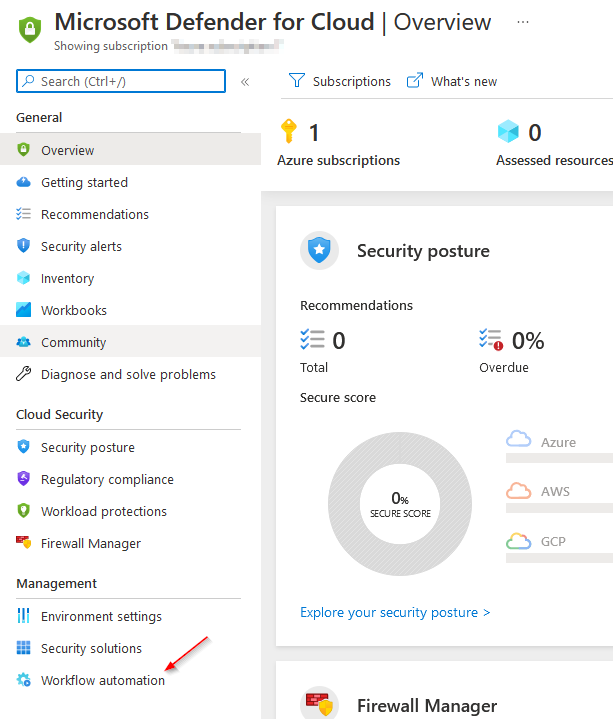Click the AWS cloud icon
This screenshot has width=613, height=719.
[519, 490]
